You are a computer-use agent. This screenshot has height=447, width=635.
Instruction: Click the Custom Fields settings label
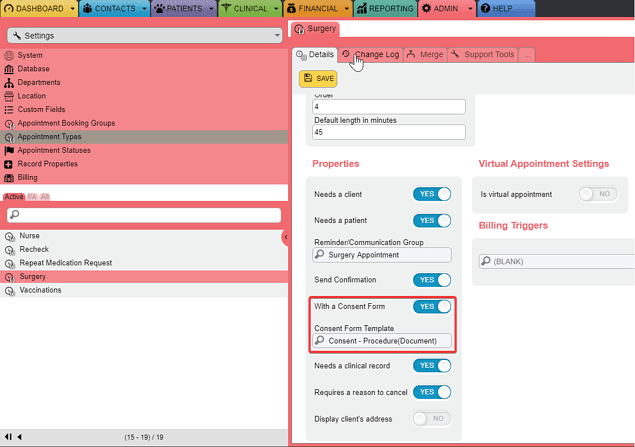(41, 109)
